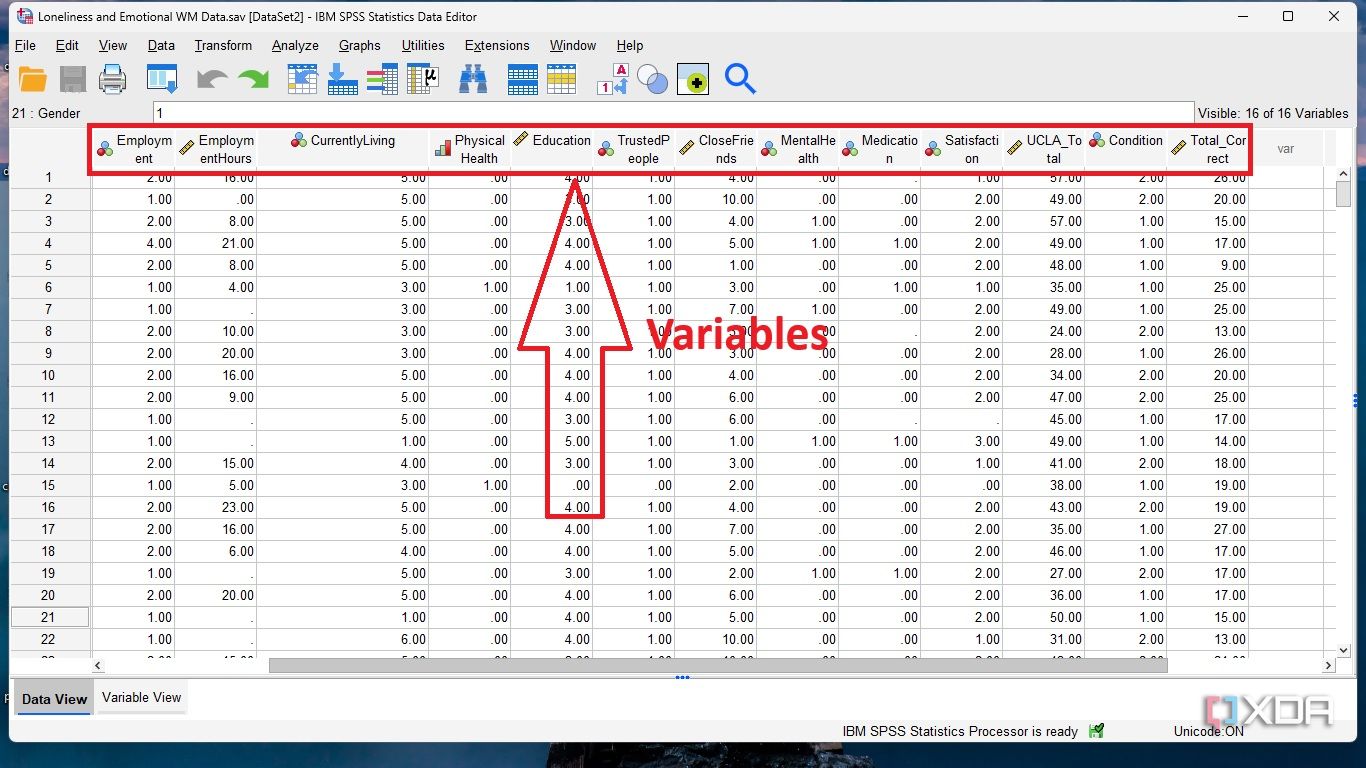1366x768 pixels.
Task: Select row number 21 header
Action: coord(49,617)
